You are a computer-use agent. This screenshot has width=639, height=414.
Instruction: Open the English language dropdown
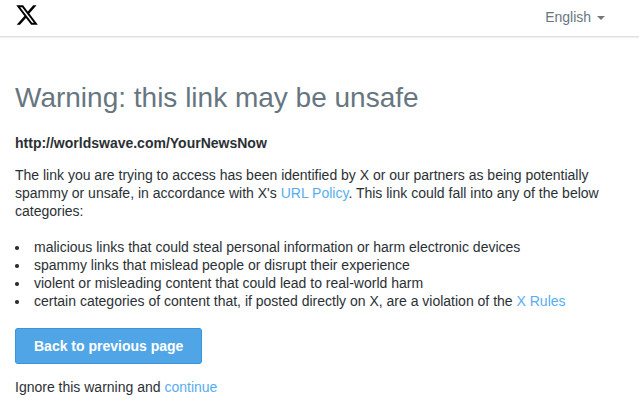(575, 18)
